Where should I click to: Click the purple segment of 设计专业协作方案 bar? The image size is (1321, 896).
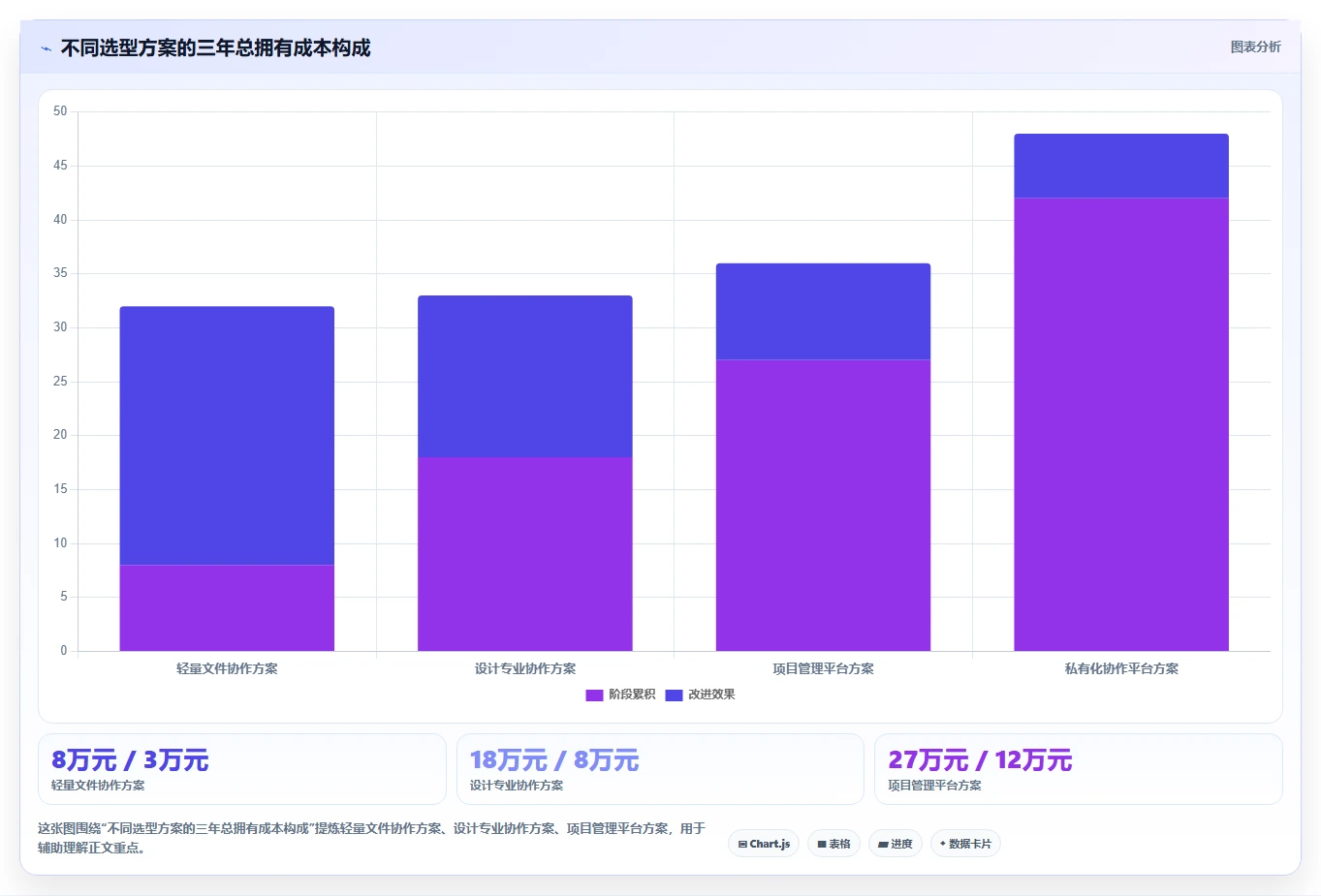(524, 554)
